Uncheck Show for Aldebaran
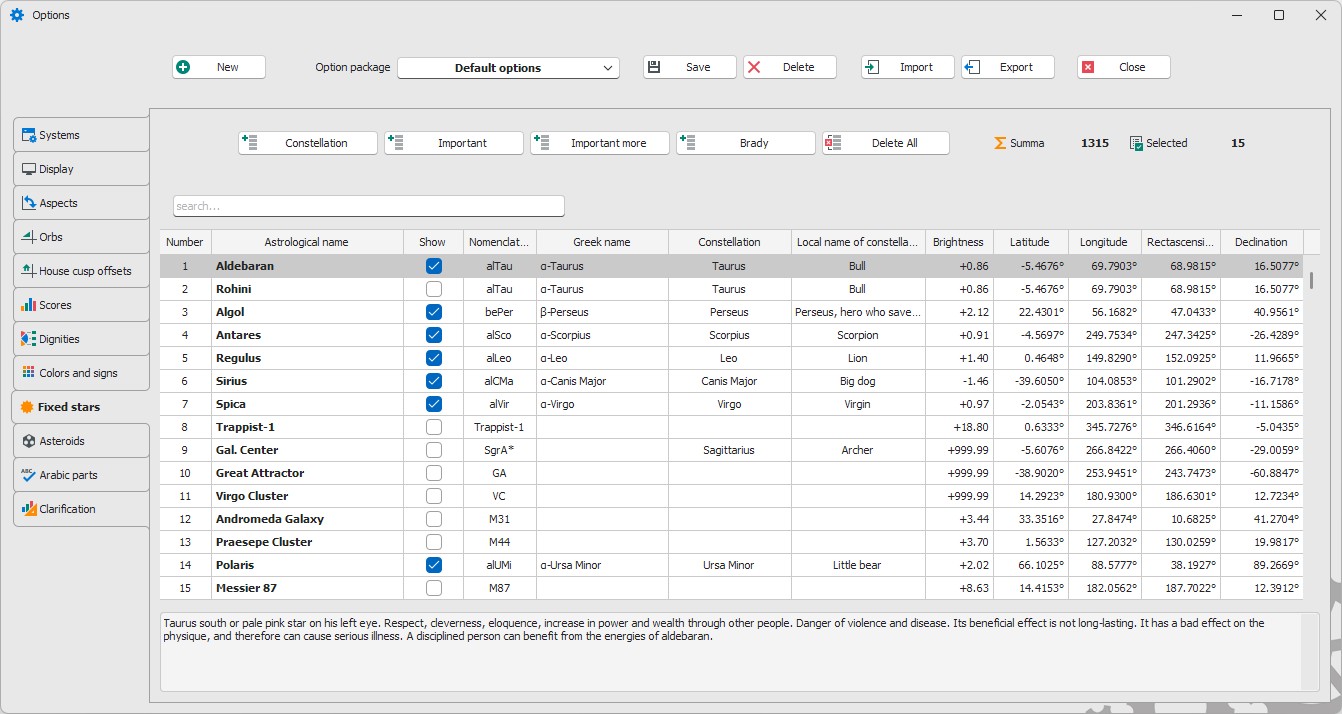The height and width of the screenshot is (714, 1342). (x=433, y=266)
